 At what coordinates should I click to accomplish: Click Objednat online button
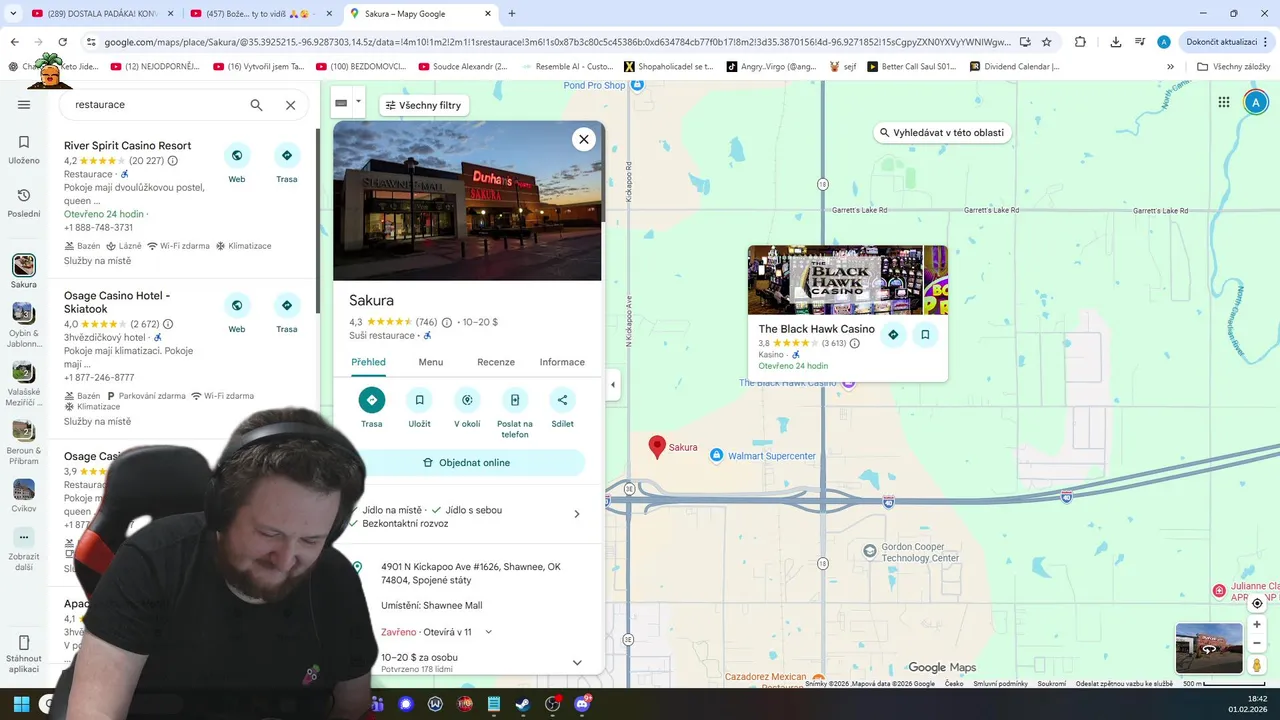[x=467, y=463]
